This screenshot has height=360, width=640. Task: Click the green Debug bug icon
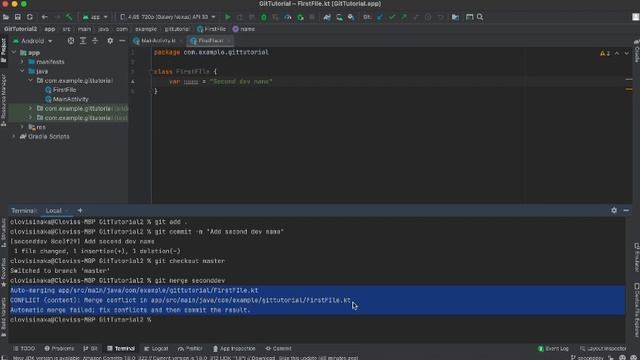click(264, 17)
